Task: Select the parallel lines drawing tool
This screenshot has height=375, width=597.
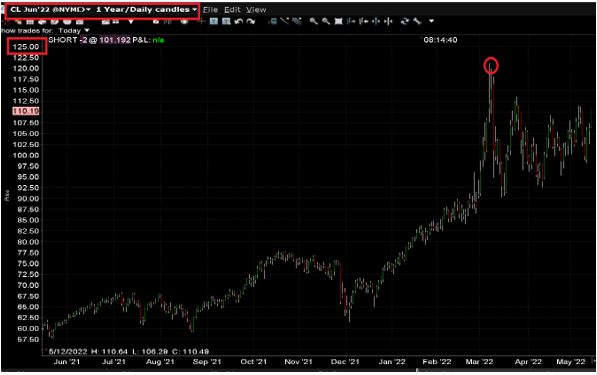Action: (297, 21)
